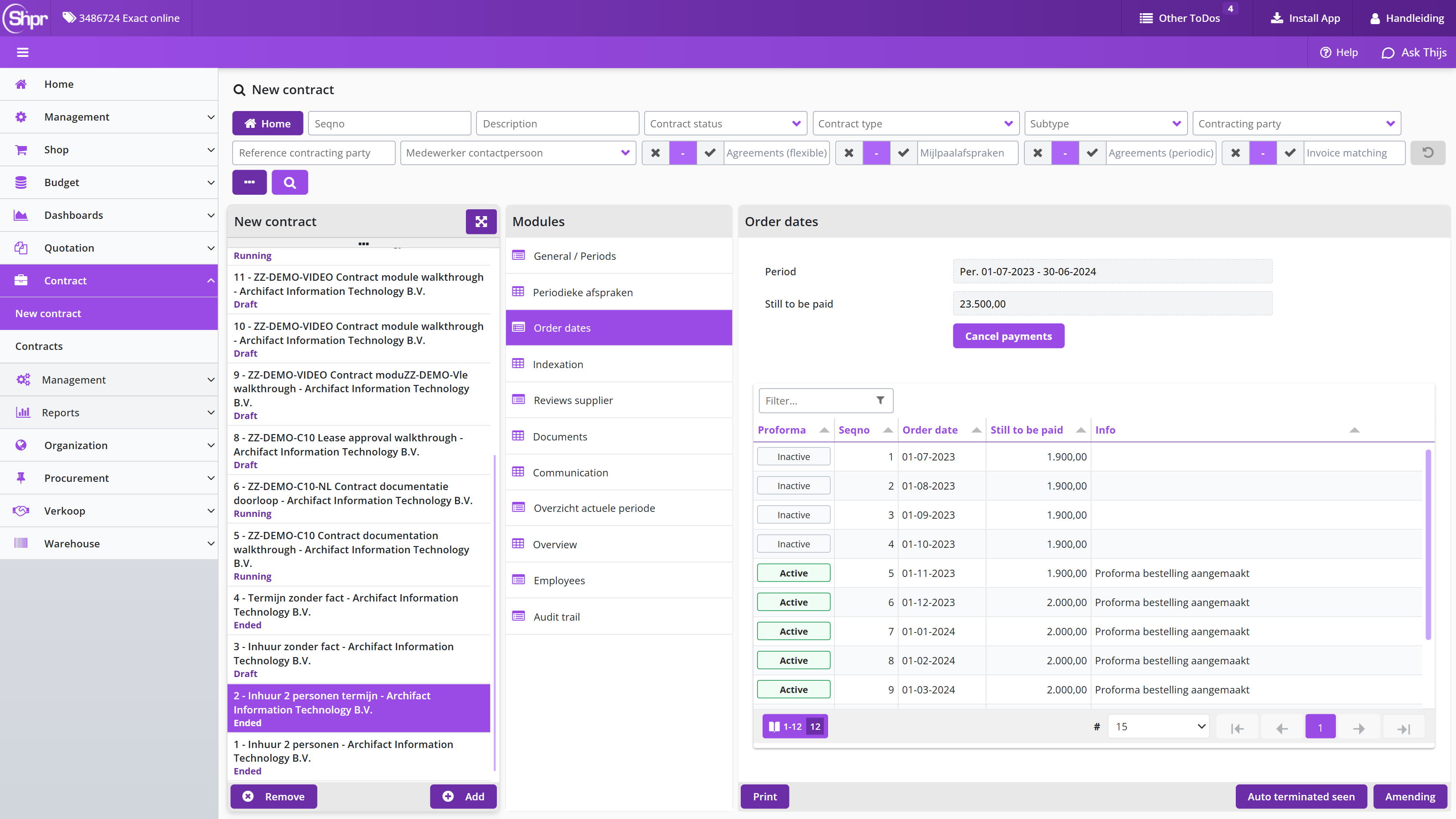Set Invoice matching filter to checked
This screenshot has width=1456, height=819.
(x=1290, y=152)
